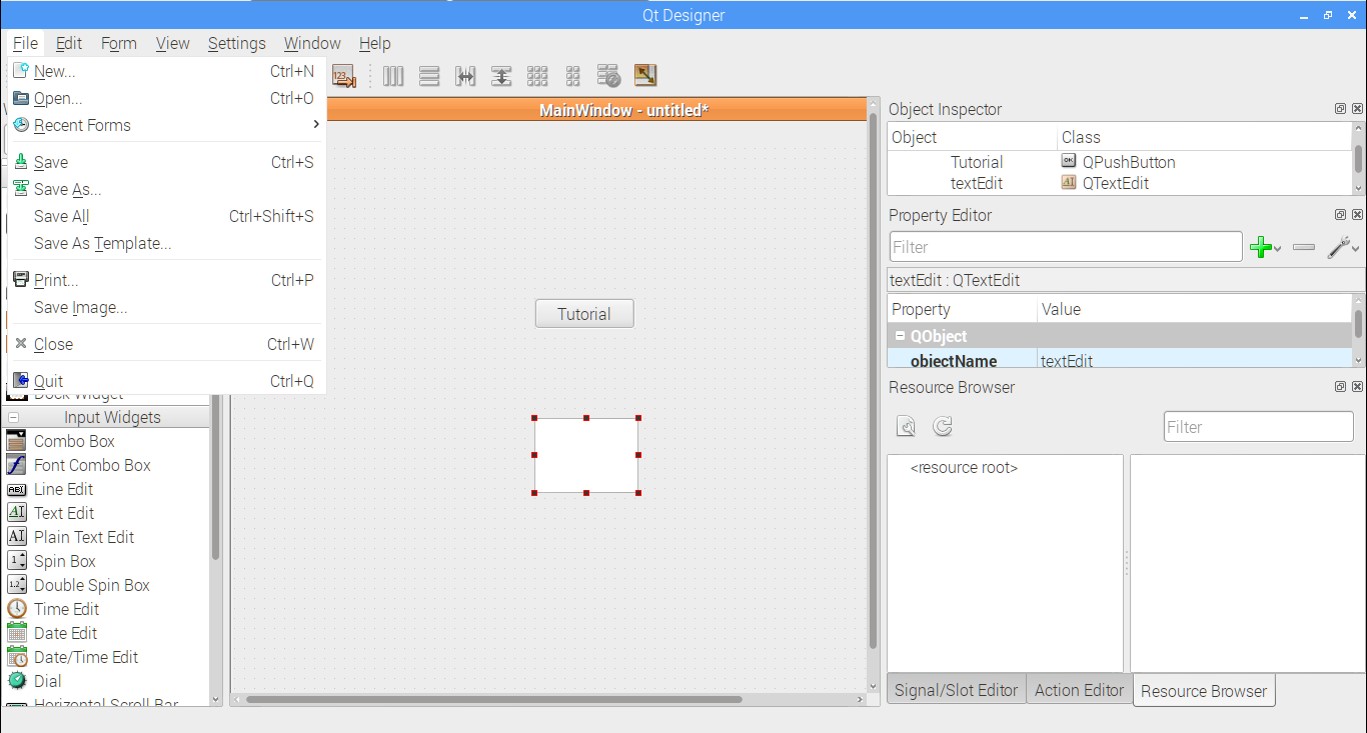Click the objectName value cell textEdit
The height and width of the screenshot is (733, 1367).
pos(1195,360)
